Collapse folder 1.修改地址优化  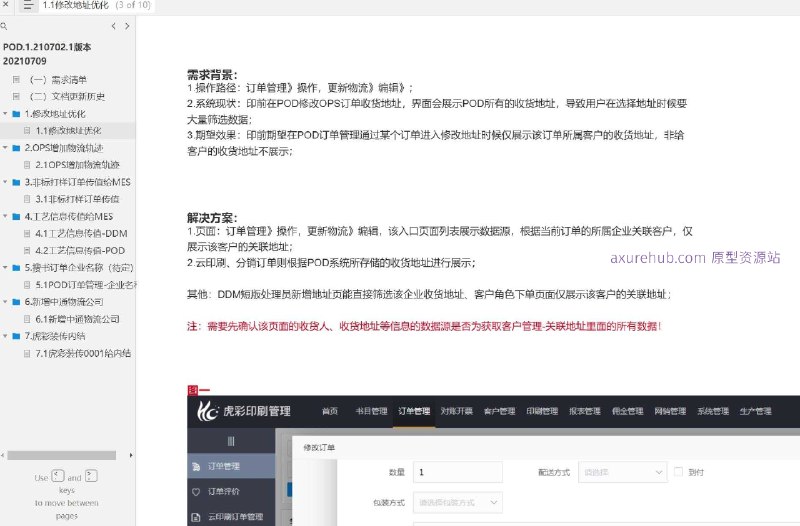pos(5,114)
